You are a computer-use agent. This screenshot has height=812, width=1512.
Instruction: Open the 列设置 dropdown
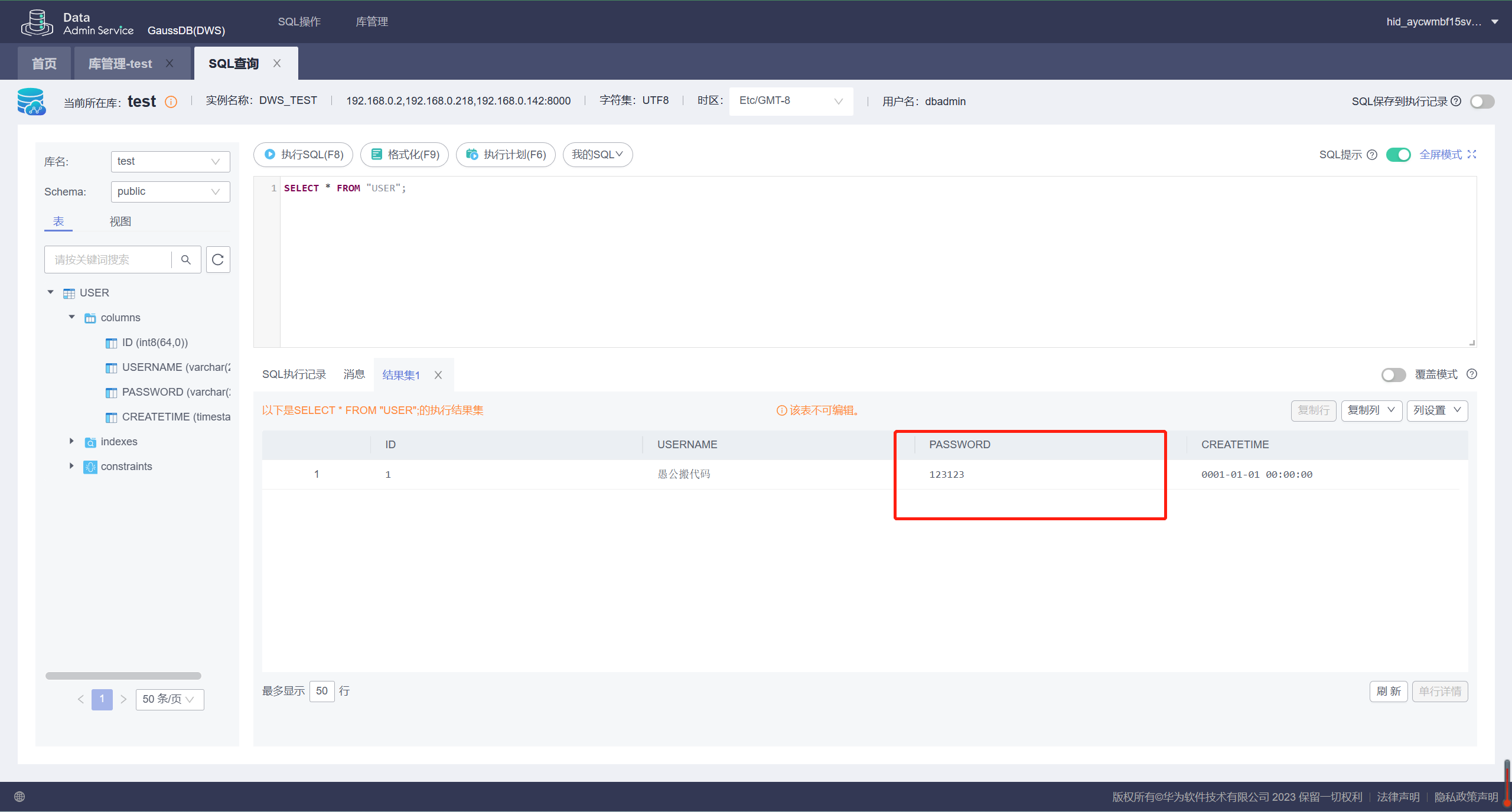1438,410
